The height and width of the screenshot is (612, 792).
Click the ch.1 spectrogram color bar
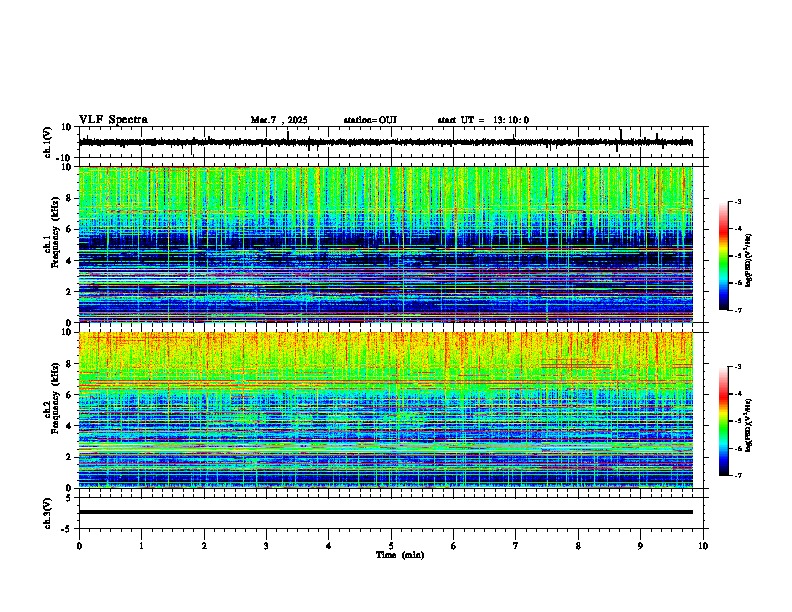pos(724,256)
